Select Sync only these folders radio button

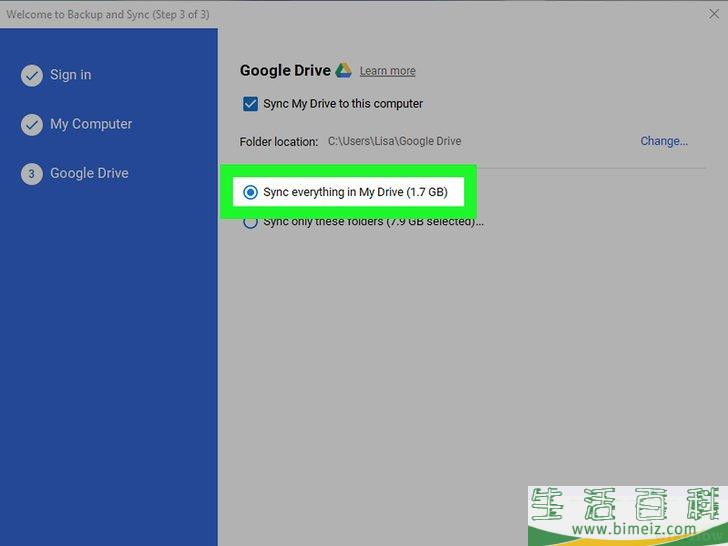pyautogui.click(x=250, y=223)
